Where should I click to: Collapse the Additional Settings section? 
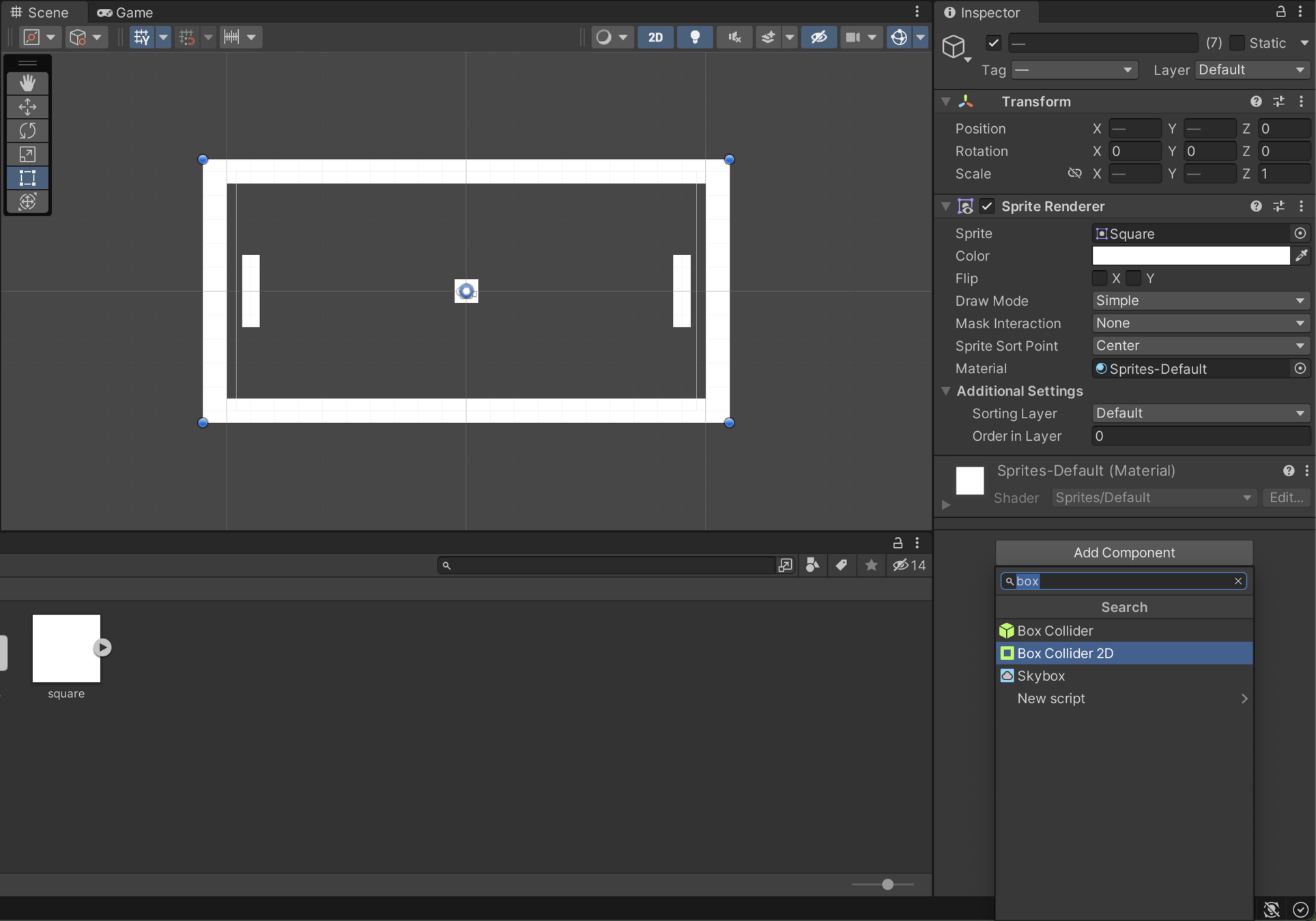pyautogui.click(x=946, y=391)
